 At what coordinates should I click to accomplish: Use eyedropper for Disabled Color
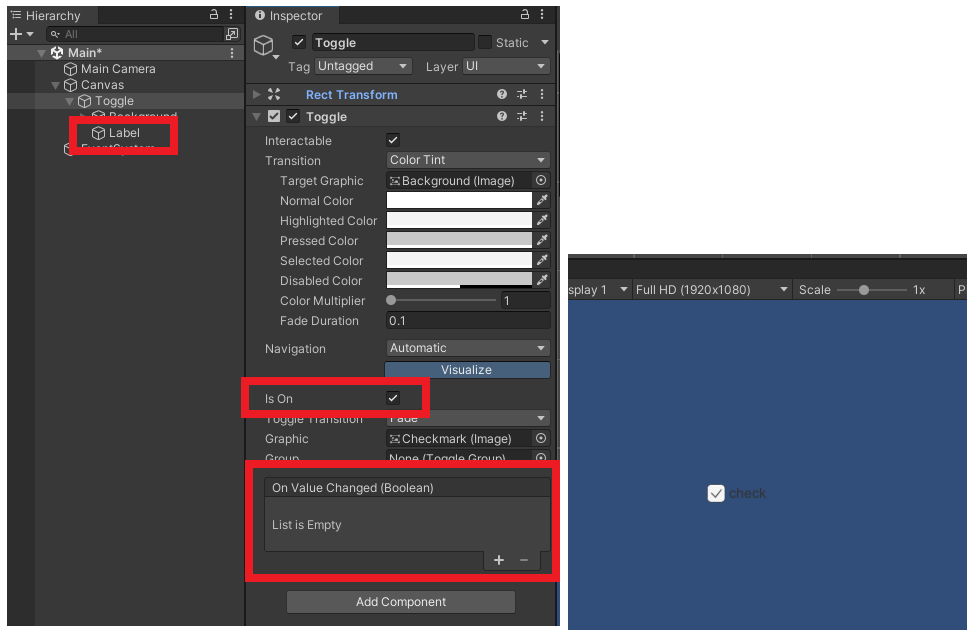542,280
